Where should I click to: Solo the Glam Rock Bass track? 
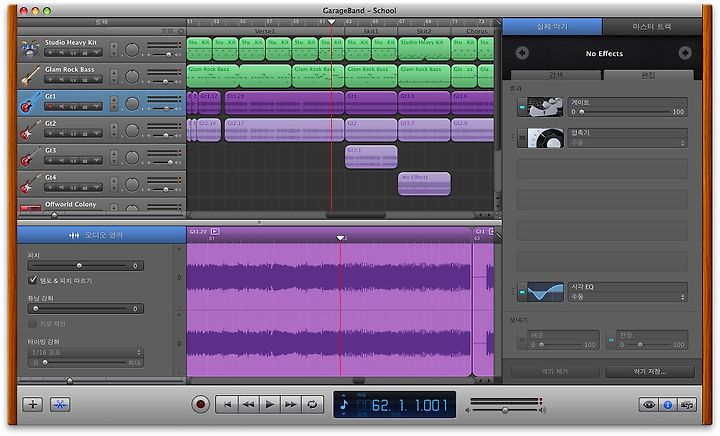tap(73, 79)
